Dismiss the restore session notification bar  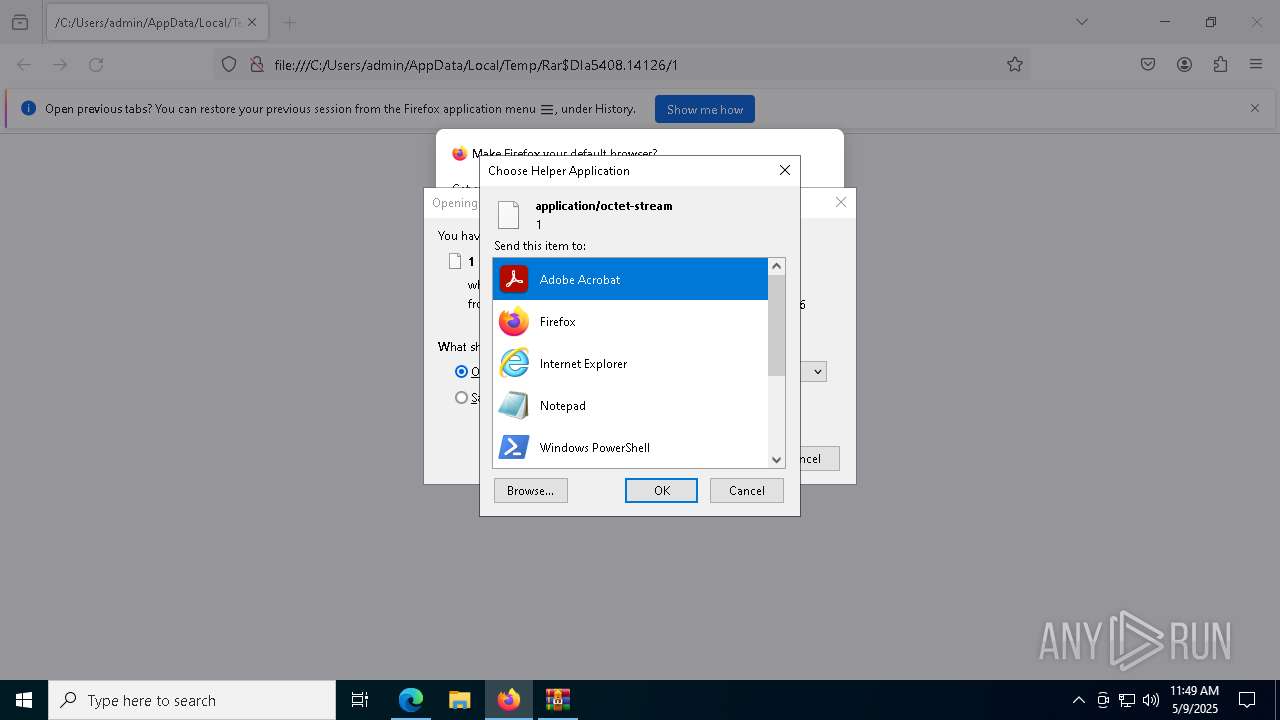pos(1255,108)
